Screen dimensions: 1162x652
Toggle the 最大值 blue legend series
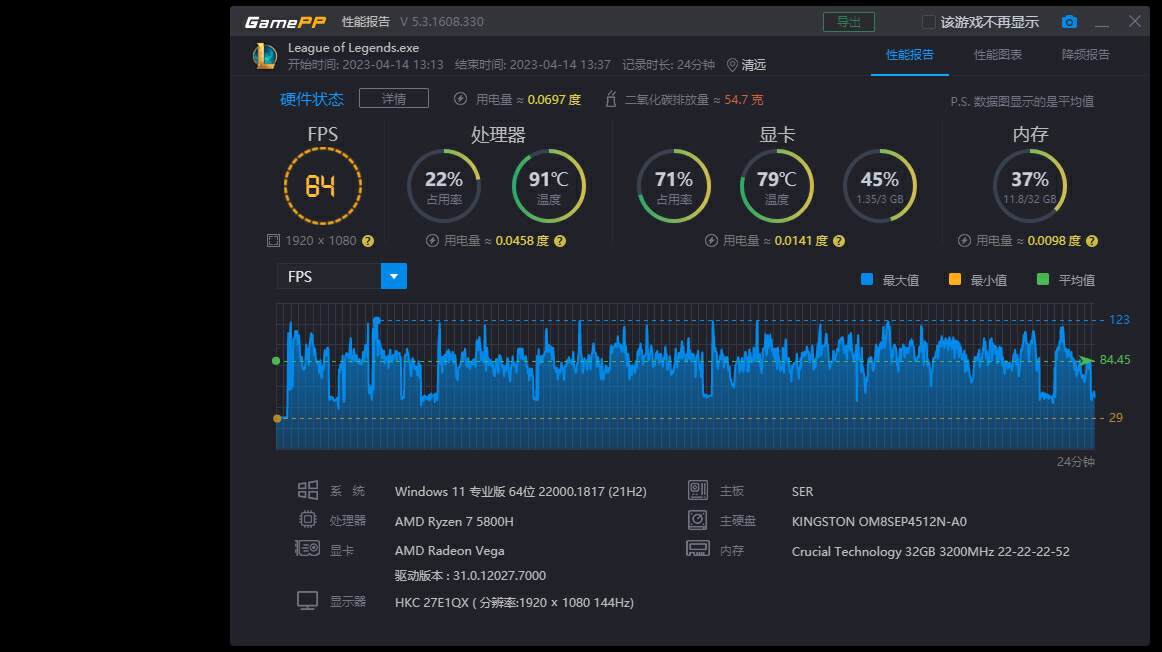(867, 280)
